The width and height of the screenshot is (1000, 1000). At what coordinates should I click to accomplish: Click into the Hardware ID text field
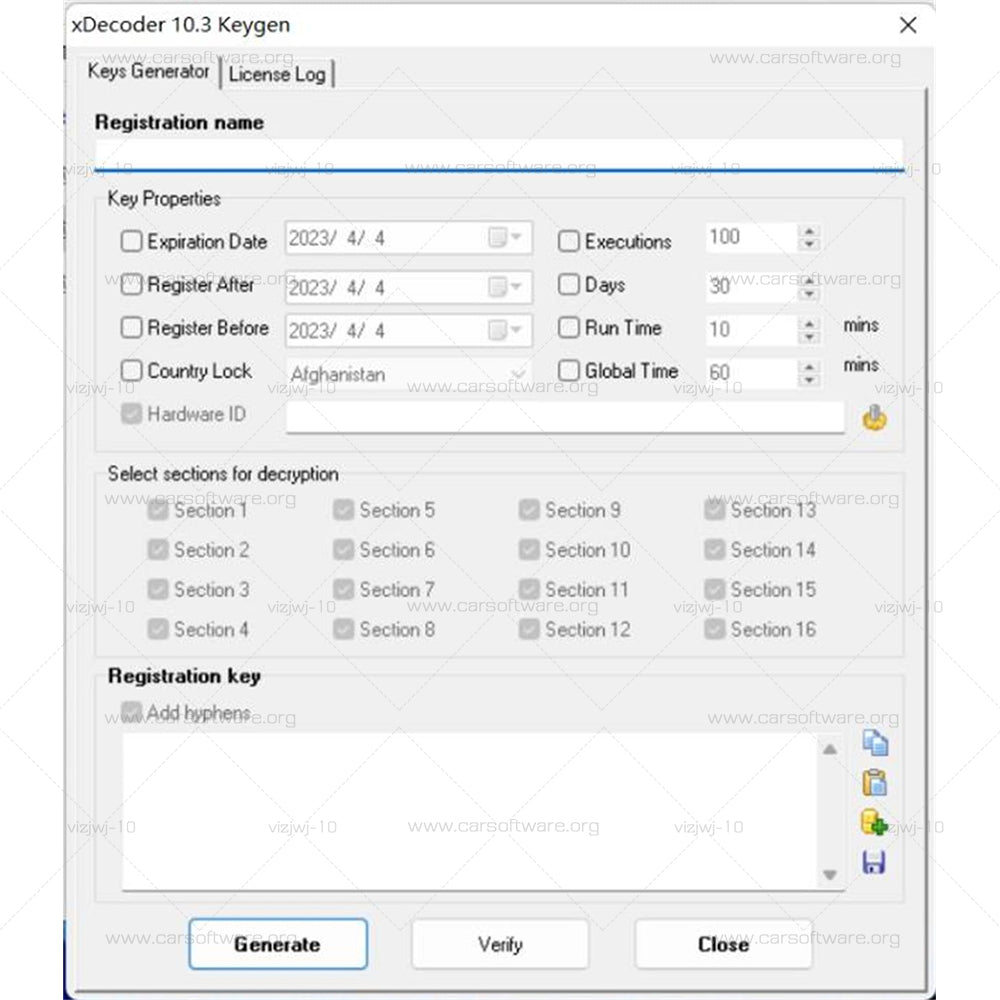(565, 417)
